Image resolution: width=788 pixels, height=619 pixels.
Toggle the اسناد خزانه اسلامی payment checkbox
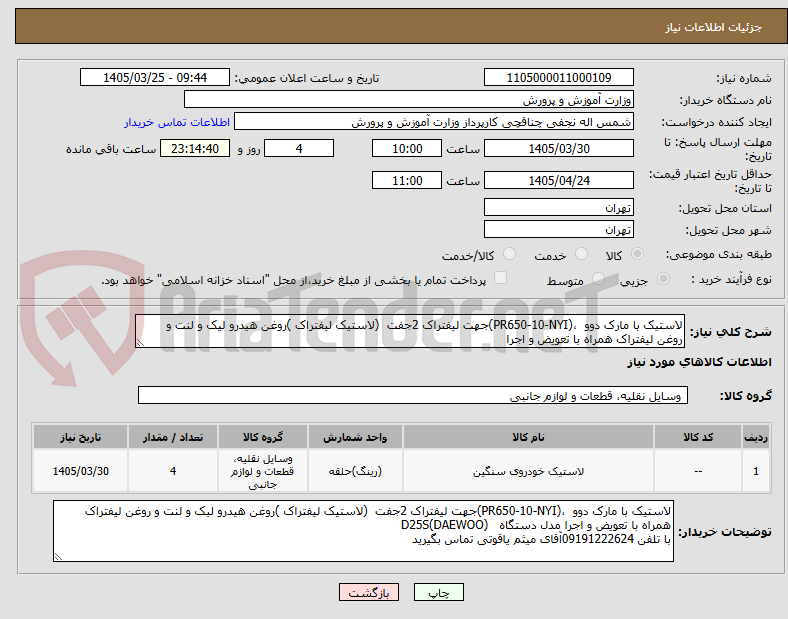[500, 278]
